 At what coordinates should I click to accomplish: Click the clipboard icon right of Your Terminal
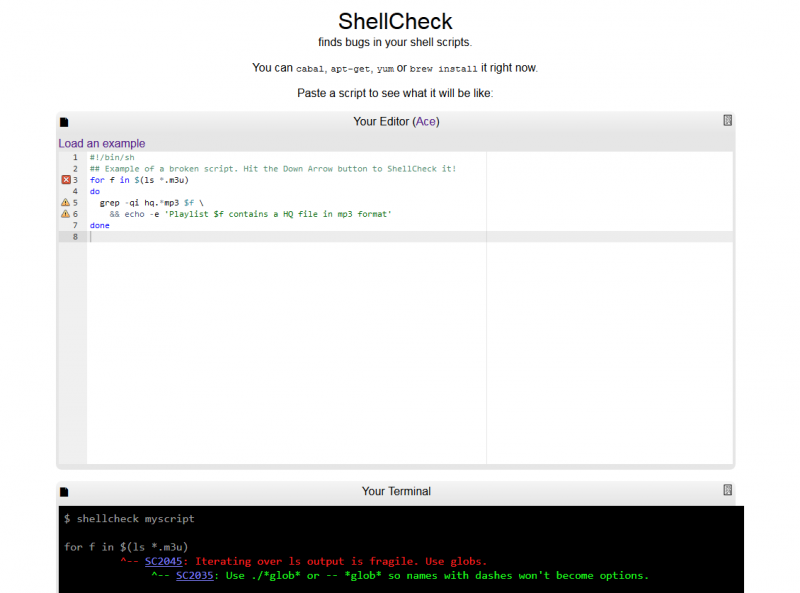click(728, 490)
